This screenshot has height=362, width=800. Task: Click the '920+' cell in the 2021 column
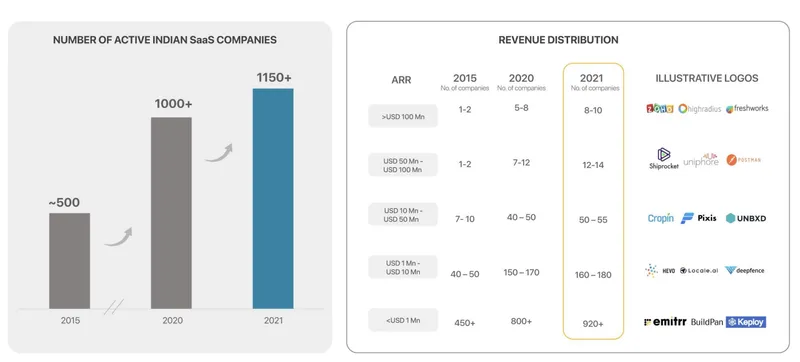(593, 324)
